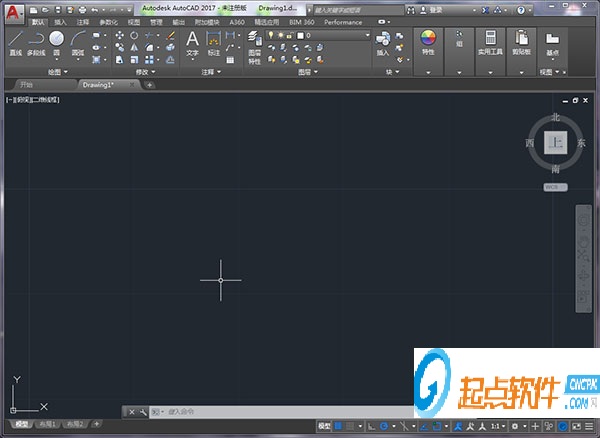The width and height of the screenshot is (600, 438).
Task: Select the Arc (圆弧) tool
Action: [x=78, y=43]
